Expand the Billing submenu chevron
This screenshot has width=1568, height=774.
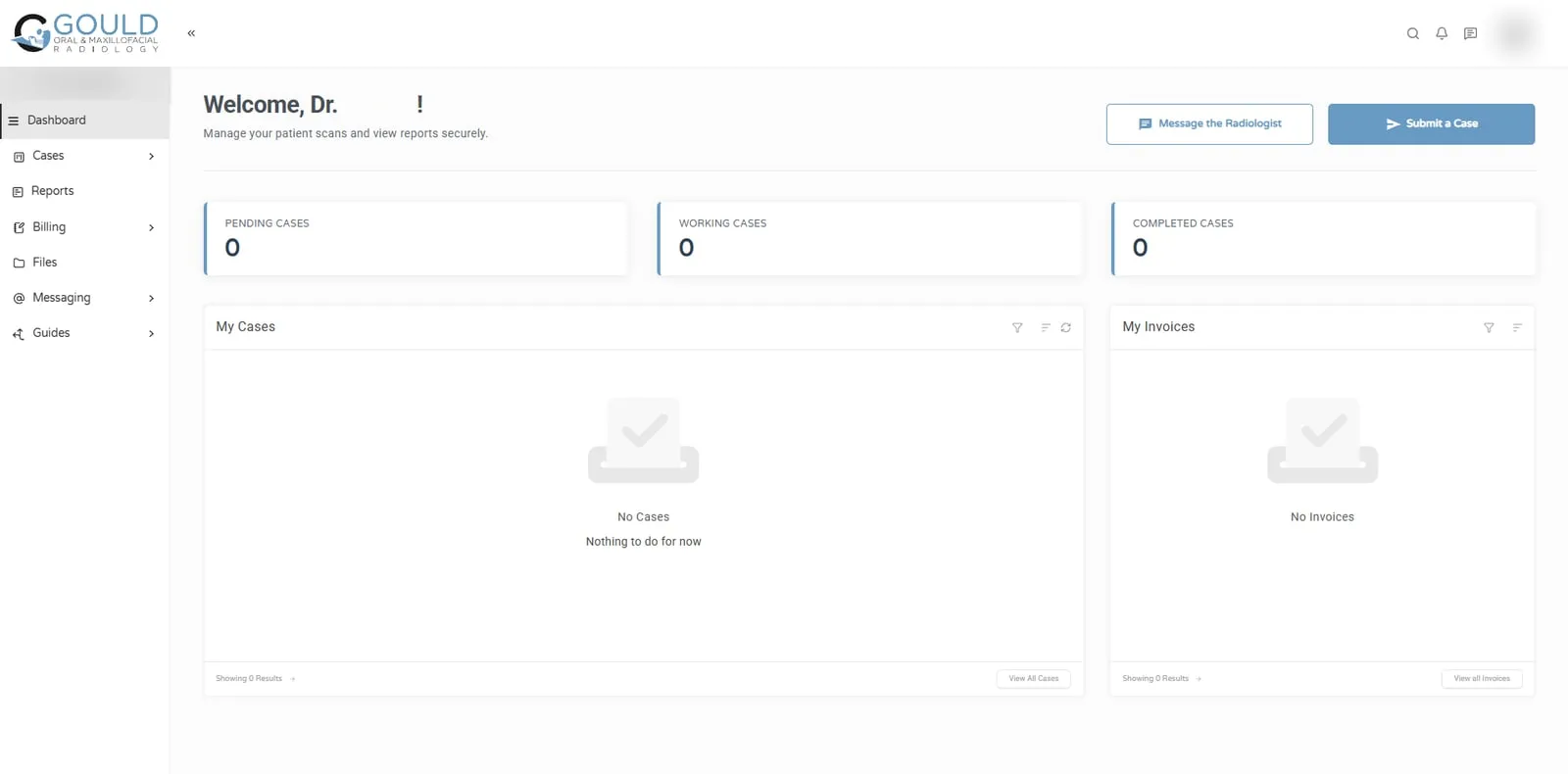click(151, 227)
